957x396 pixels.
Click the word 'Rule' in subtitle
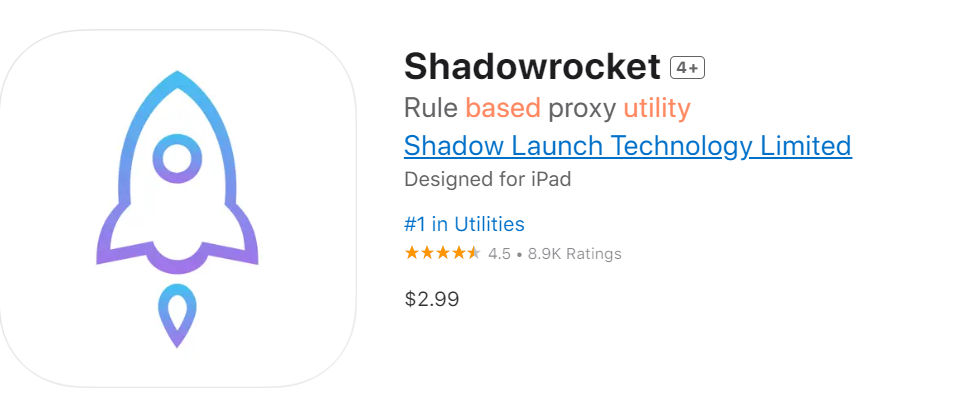[431, 108]
